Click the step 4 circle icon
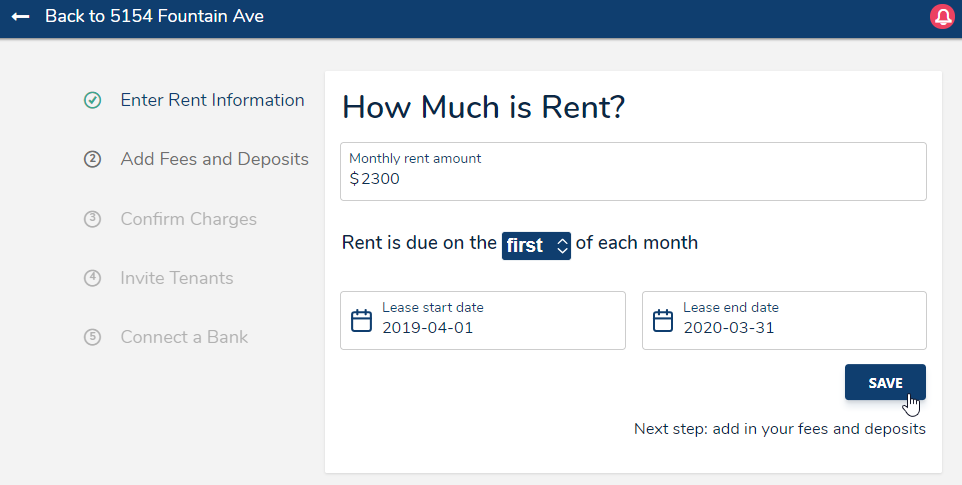The image size is (962, 485). coord(92,278)
